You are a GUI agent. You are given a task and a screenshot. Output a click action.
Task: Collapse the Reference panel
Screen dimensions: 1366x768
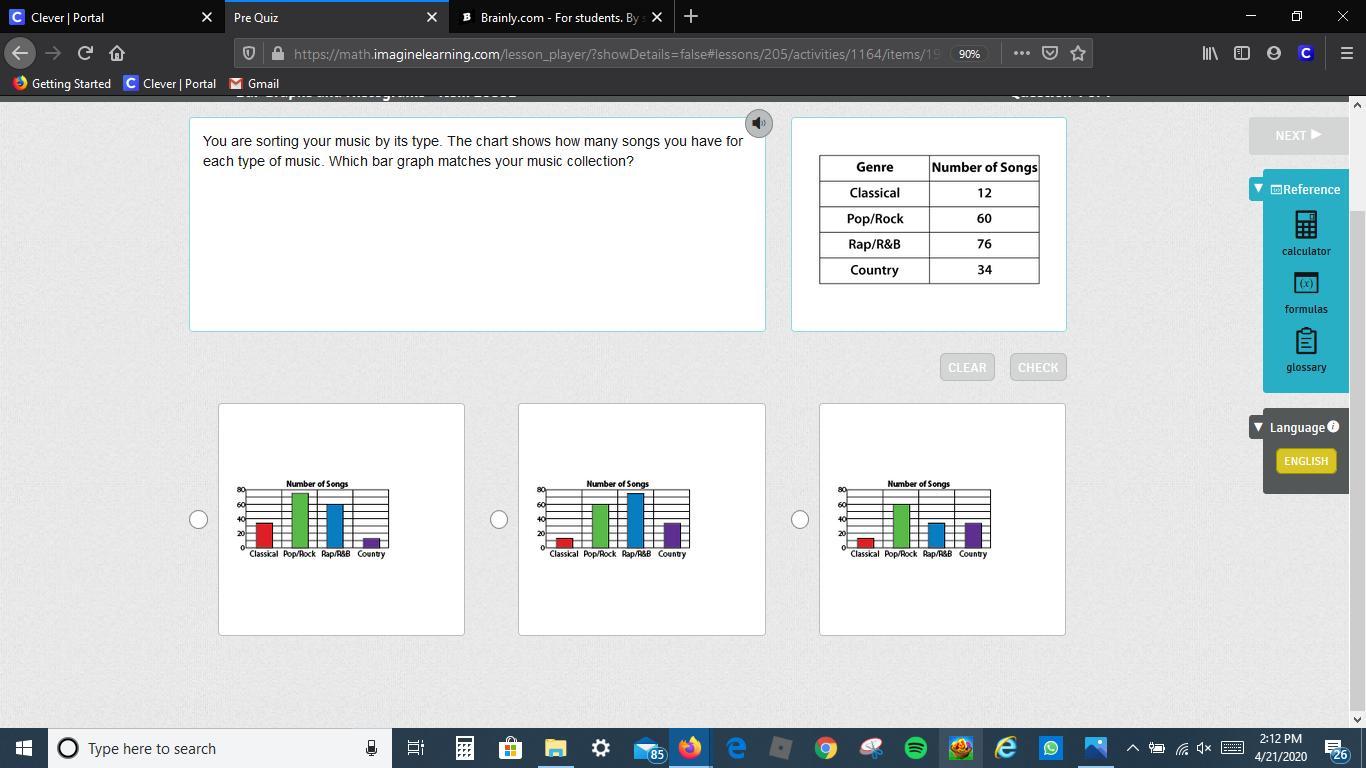1258,188
